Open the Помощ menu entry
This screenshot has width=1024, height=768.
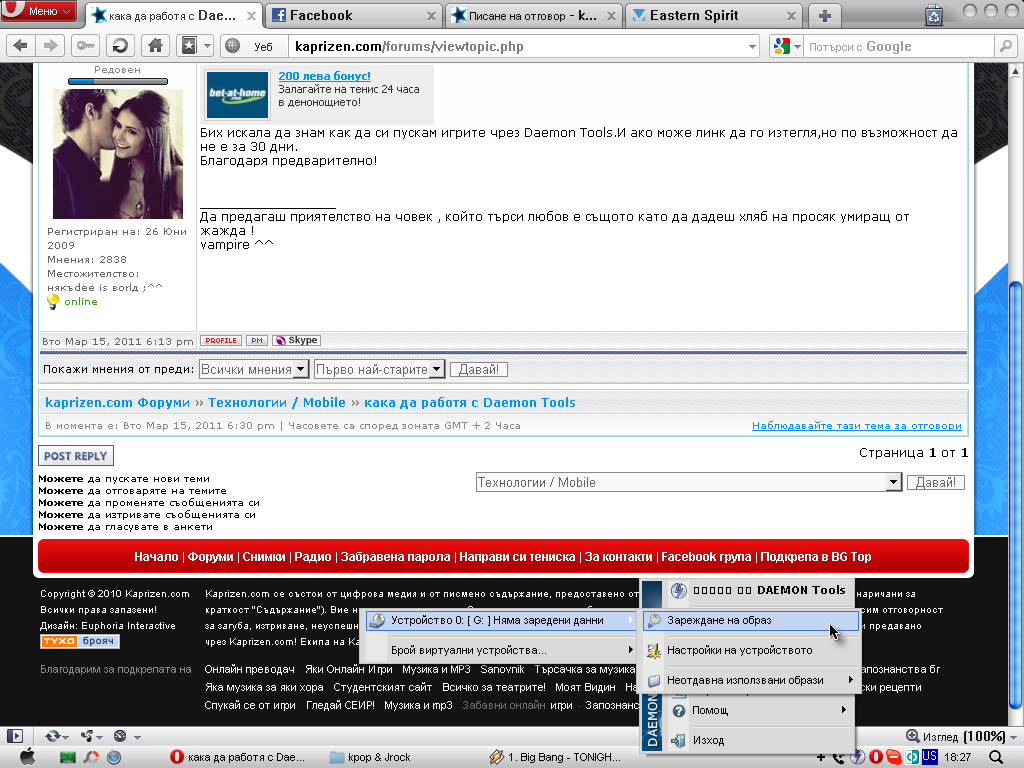tap(760, 711)
